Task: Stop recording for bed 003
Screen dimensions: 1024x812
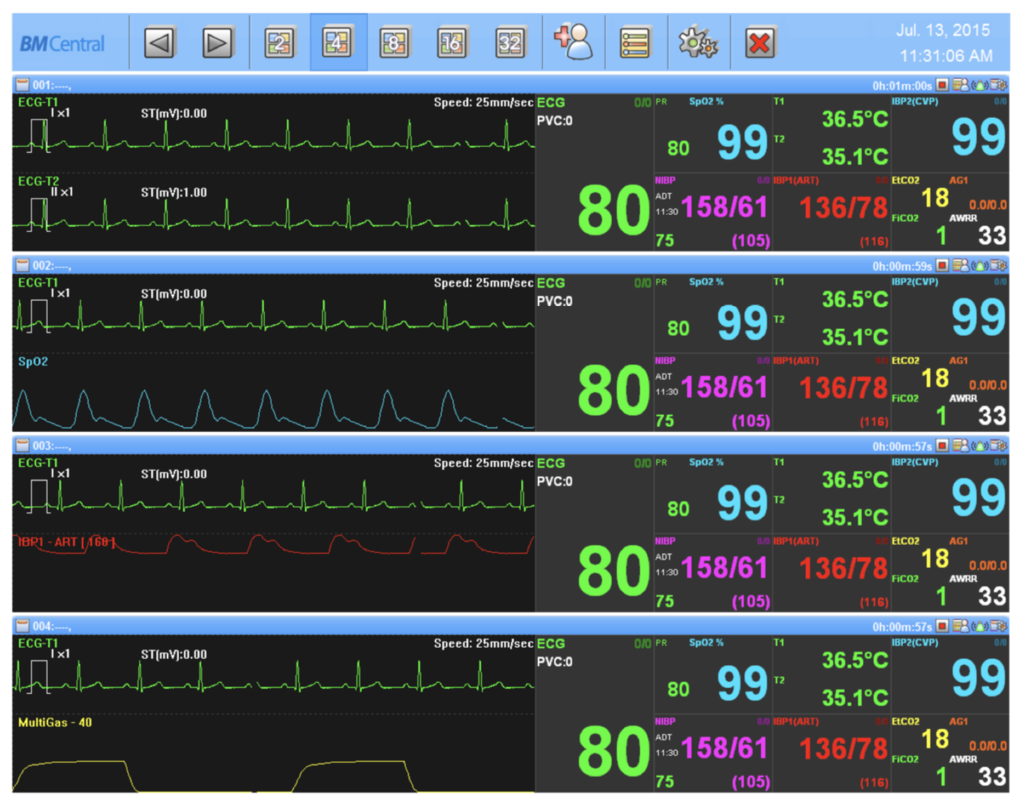Action: tap(942, 446)
